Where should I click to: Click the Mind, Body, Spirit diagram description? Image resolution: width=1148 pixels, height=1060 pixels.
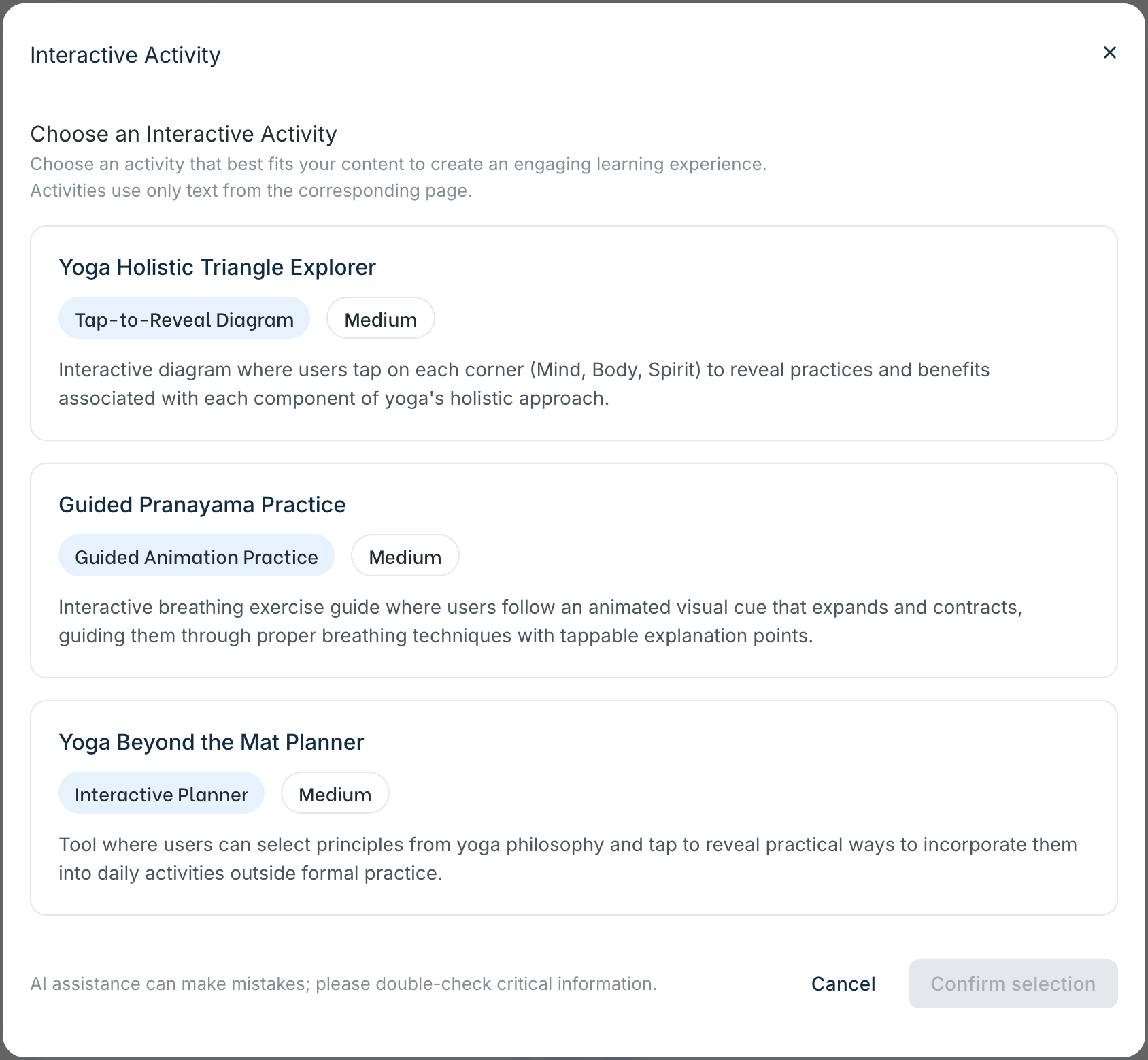coord(524,384)
